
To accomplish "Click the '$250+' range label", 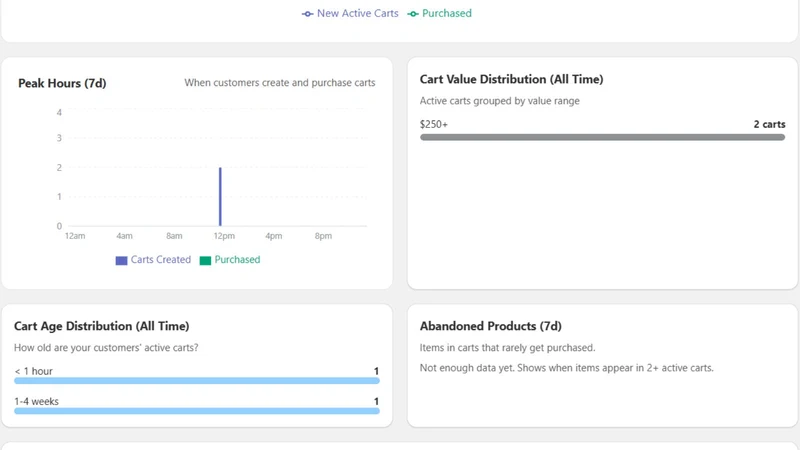I will point(434,124).
